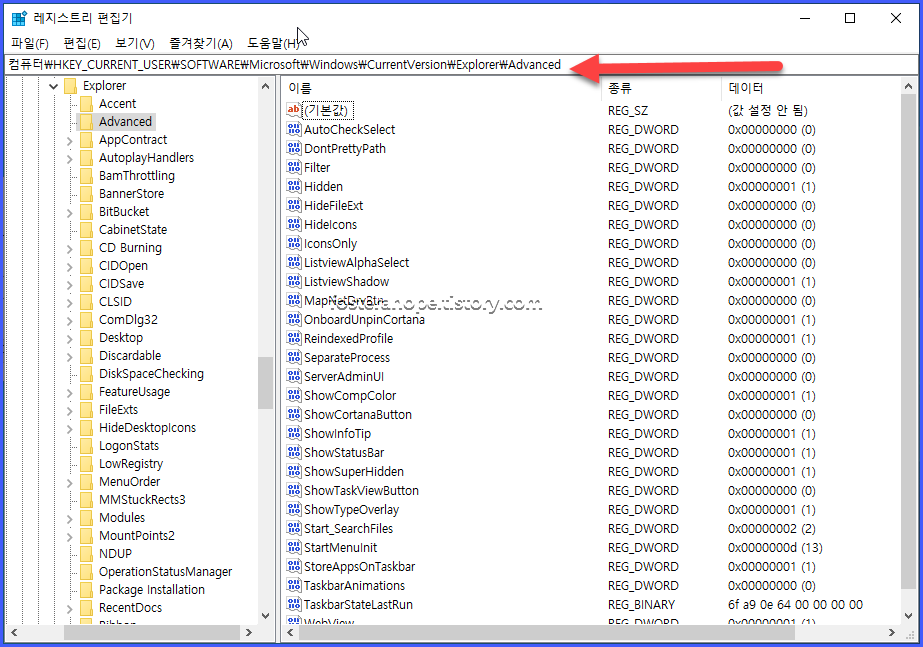The image size is (923, 647).
Task: Click the Filter DWORD icon
Action: [x=293, y=167]
